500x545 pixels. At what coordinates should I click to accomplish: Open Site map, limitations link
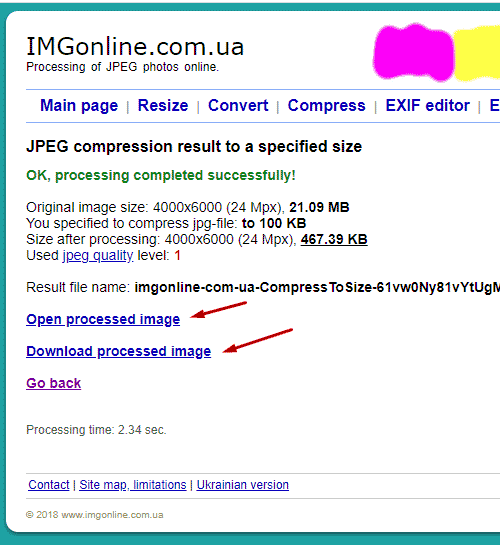133,485
